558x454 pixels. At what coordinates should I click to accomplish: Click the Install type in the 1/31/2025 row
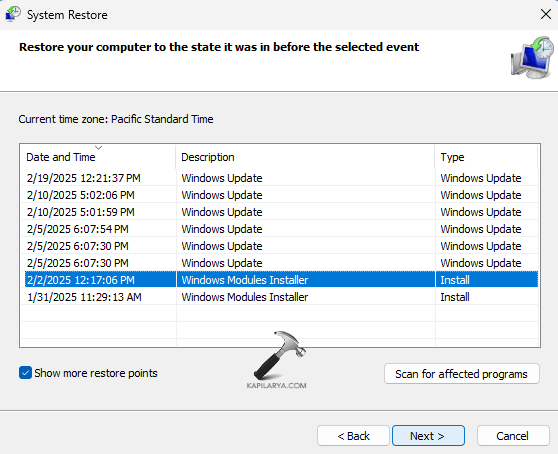454,297
